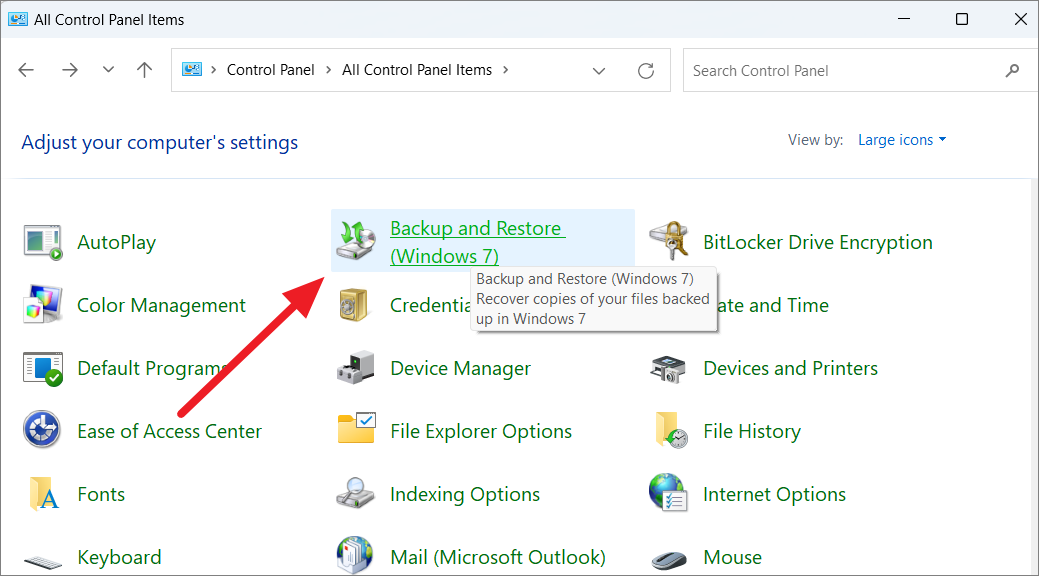Open the Mail (Microsoft Outlook) icon

pos(355,555)
